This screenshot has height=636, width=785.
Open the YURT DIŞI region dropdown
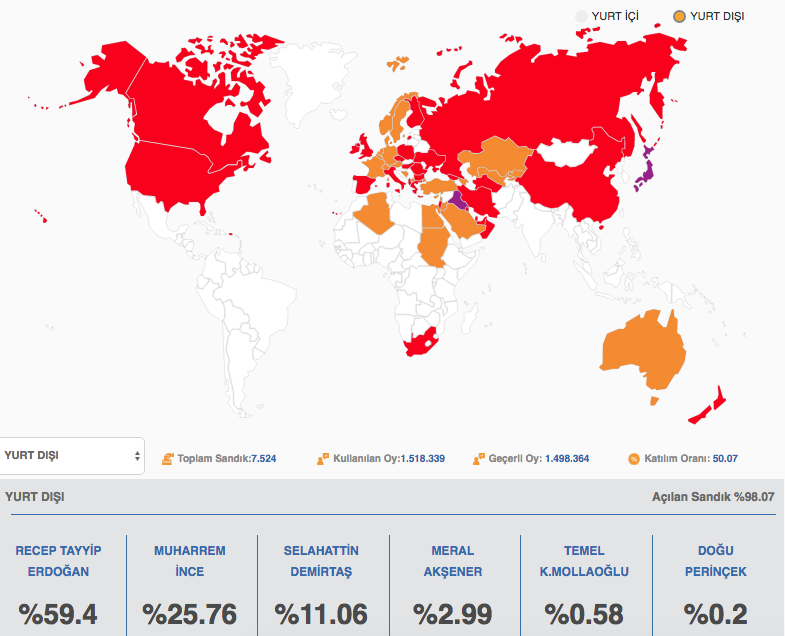click(72, 456)
